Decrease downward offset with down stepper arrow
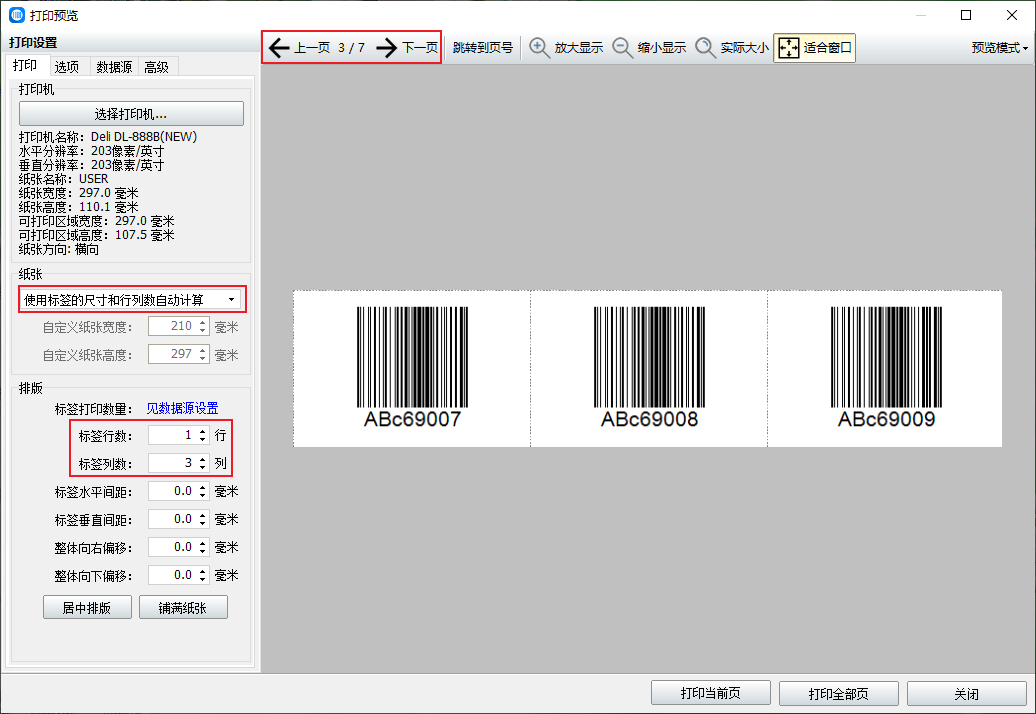The width and height of the screenshot is (1036, 714). pyautogui.click(x=203, y=580)
